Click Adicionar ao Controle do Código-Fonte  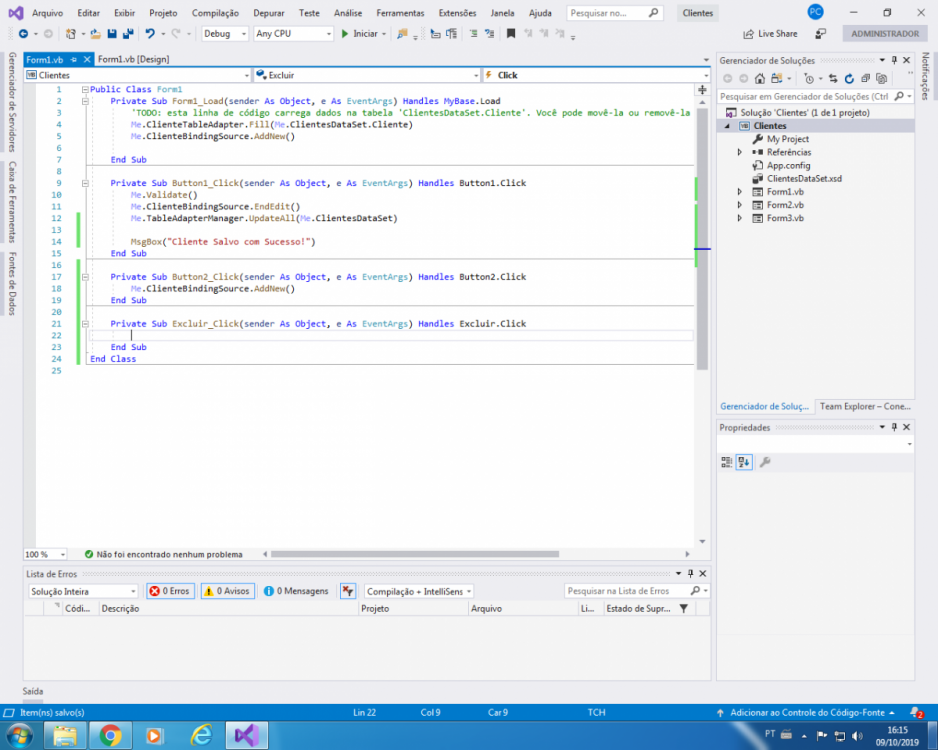click(807, 712)
